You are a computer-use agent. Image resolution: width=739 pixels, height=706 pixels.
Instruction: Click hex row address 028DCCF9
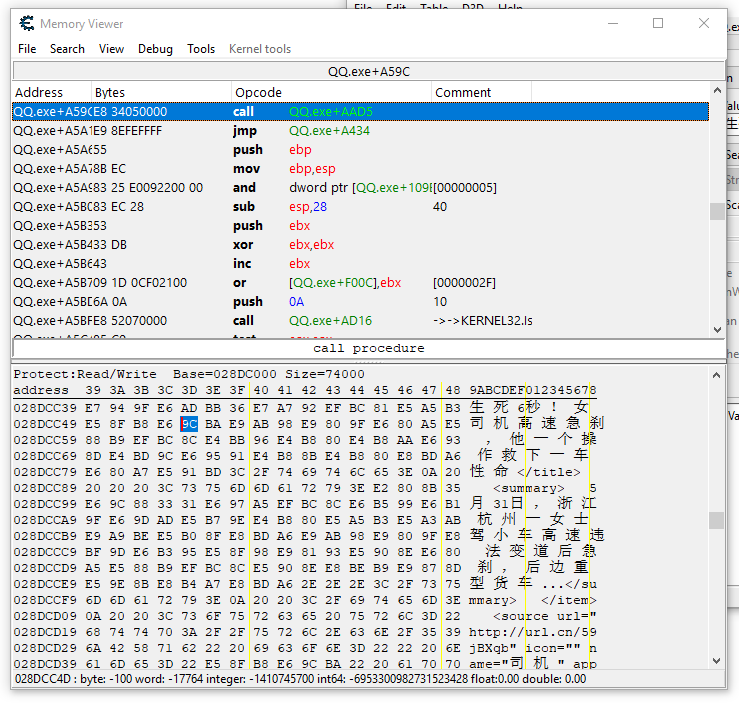coord(45,600)
